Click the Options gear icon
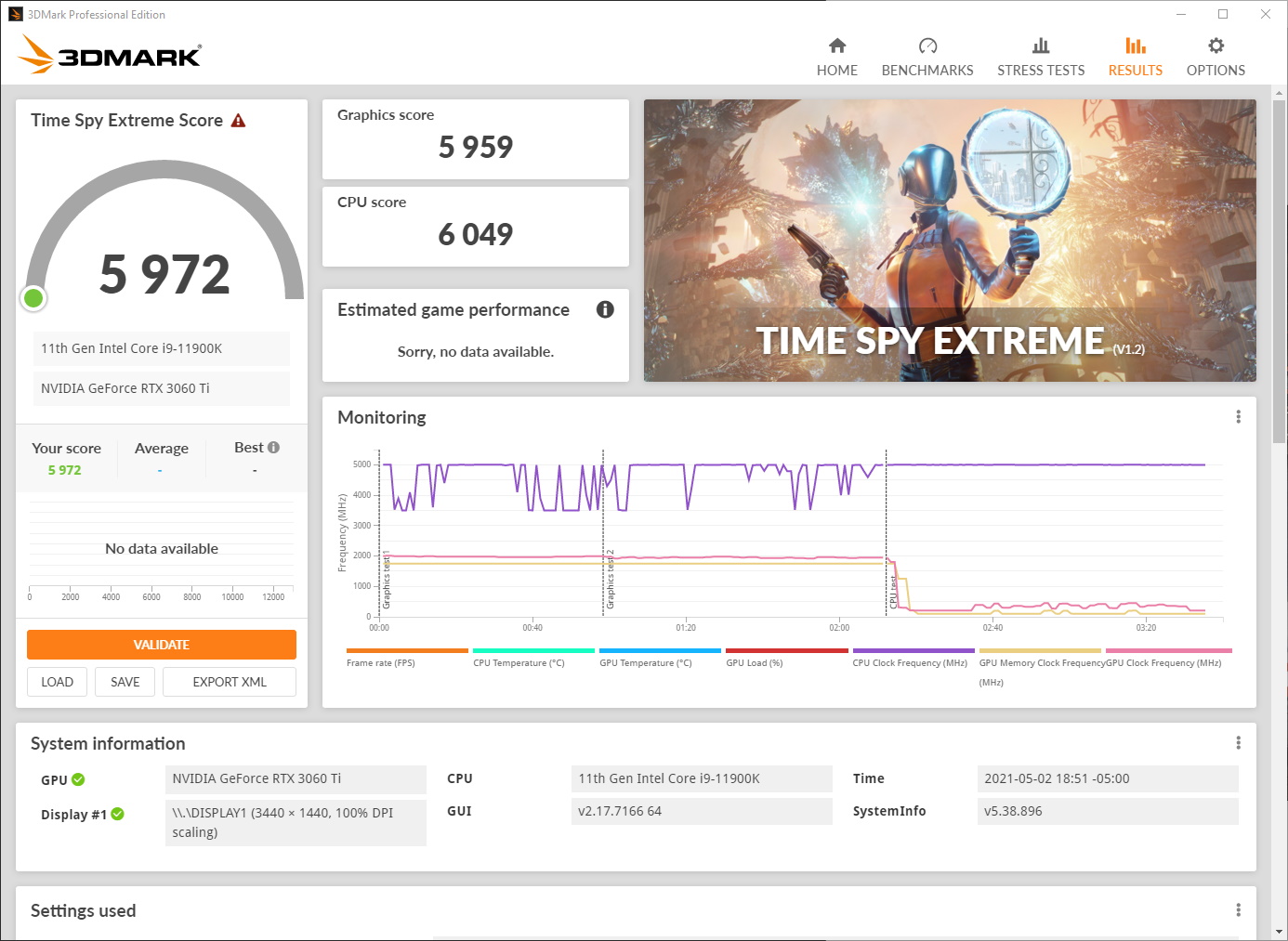Image resolution: width=1288 pixels, height=941 pixels. pos(1216,46)
